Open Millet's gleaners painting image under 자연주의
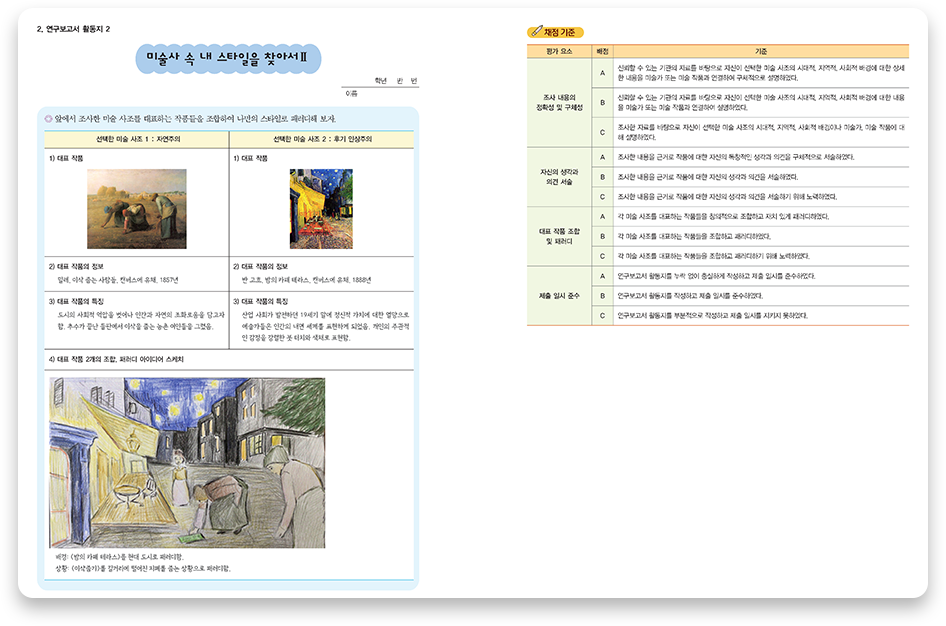The width and height of the screenshot is (946, 626). [x=137, y=209]
